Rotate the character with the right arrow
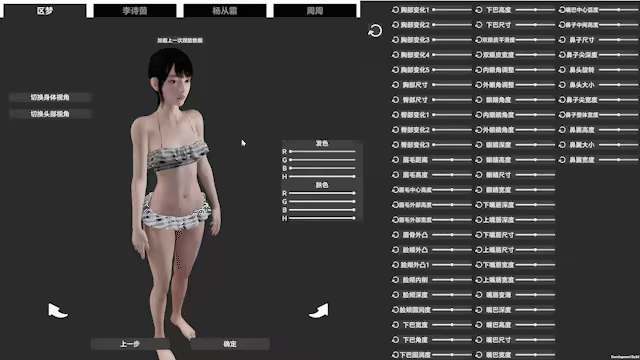 [319, 310]
